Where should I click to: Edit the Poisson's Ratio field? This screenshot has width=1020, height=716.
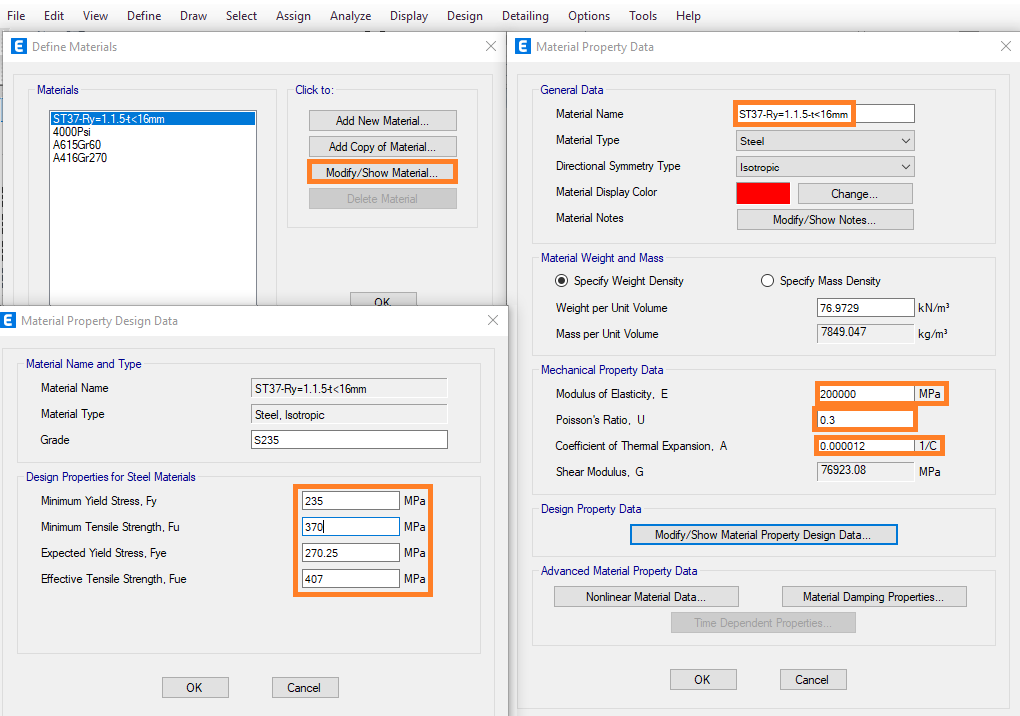[865, 419]
